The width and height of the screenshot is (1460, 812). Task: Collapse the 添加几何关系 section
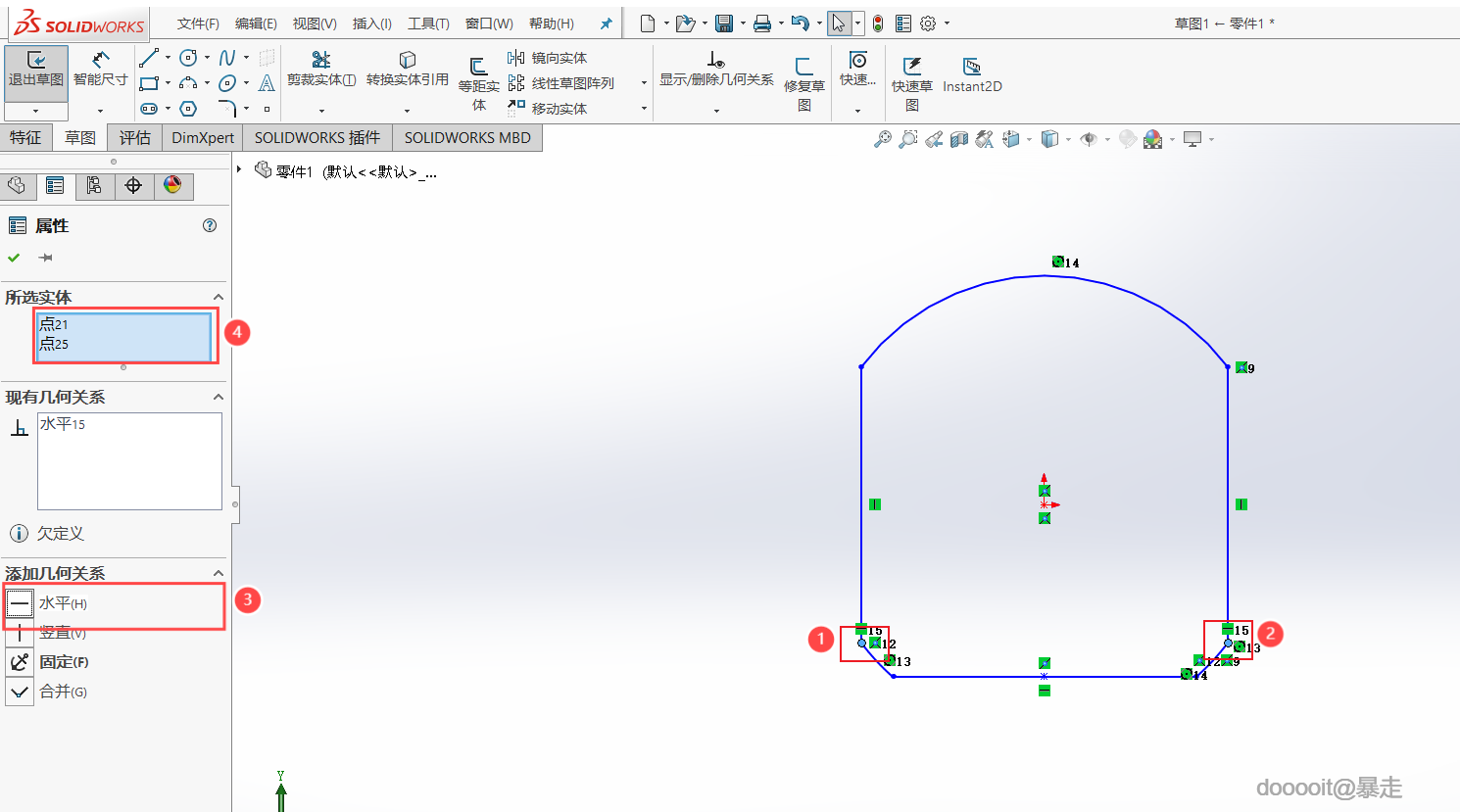(x=219, y=573)
